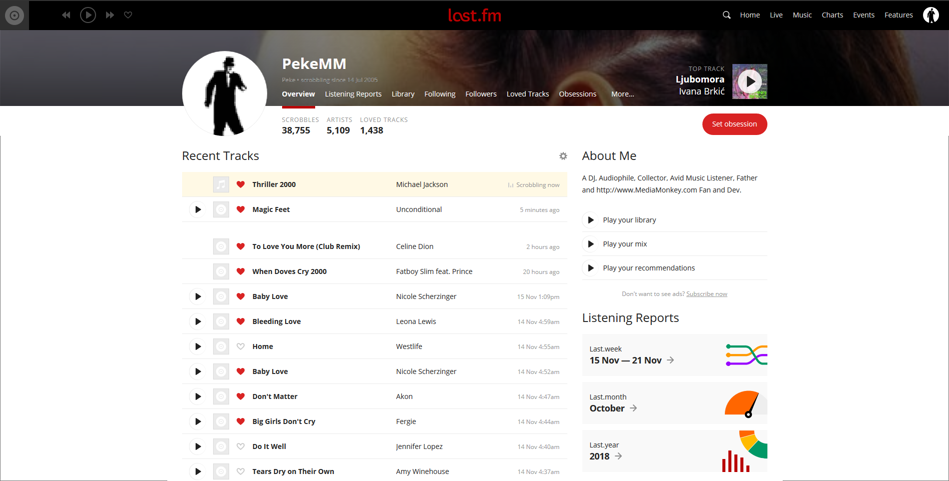Expand the More... profile menu
The image size is (949, 481).
[622, 94]
